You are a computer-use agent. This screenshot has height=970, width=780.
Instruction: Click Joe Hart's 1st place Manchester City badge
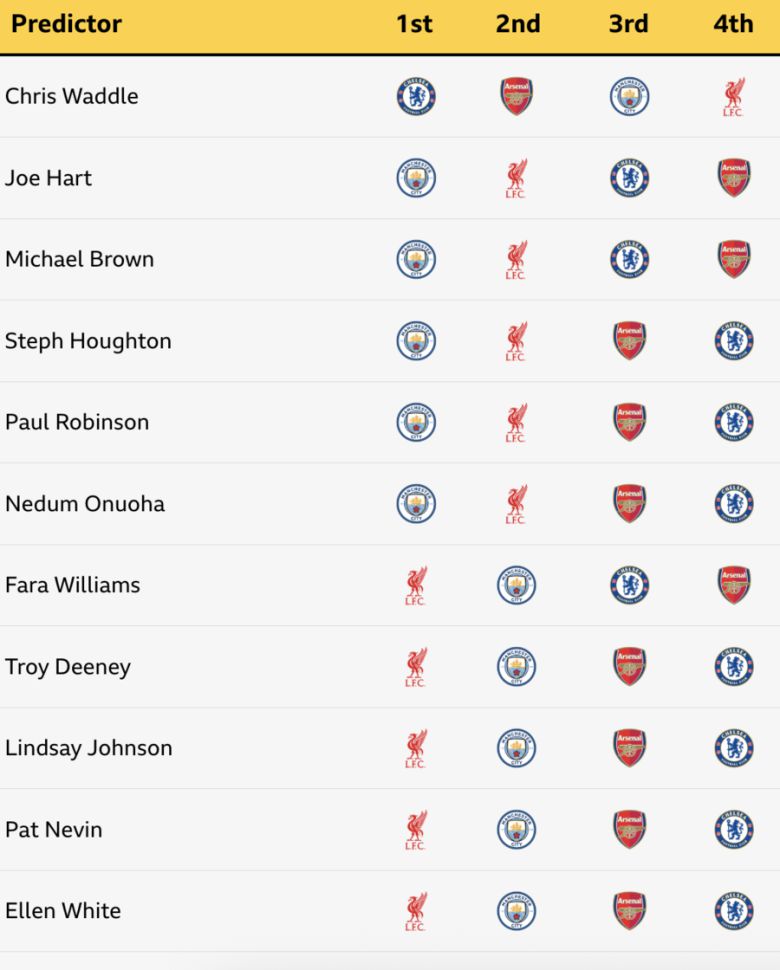tap(416, 179)
